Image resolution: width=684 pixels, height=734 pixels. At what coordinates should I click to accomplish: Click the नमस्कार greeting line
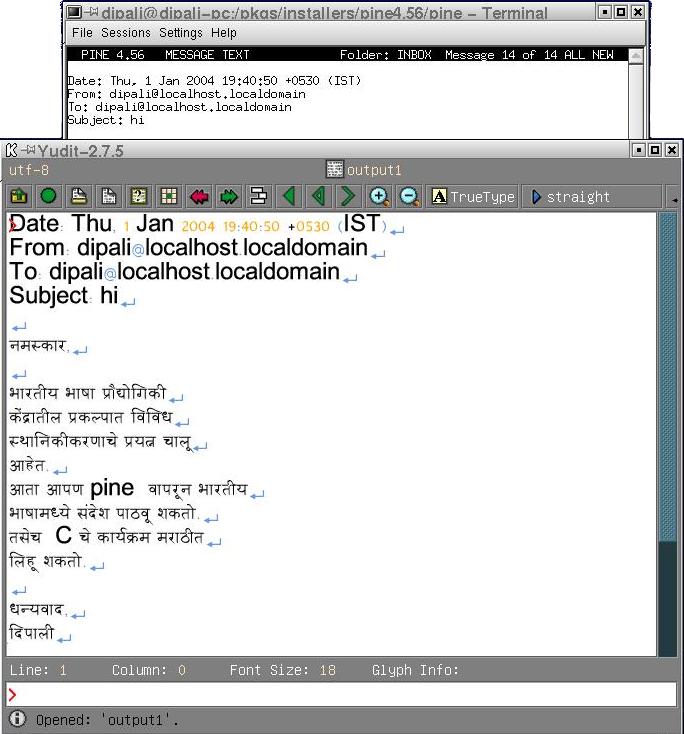(39, 346)
